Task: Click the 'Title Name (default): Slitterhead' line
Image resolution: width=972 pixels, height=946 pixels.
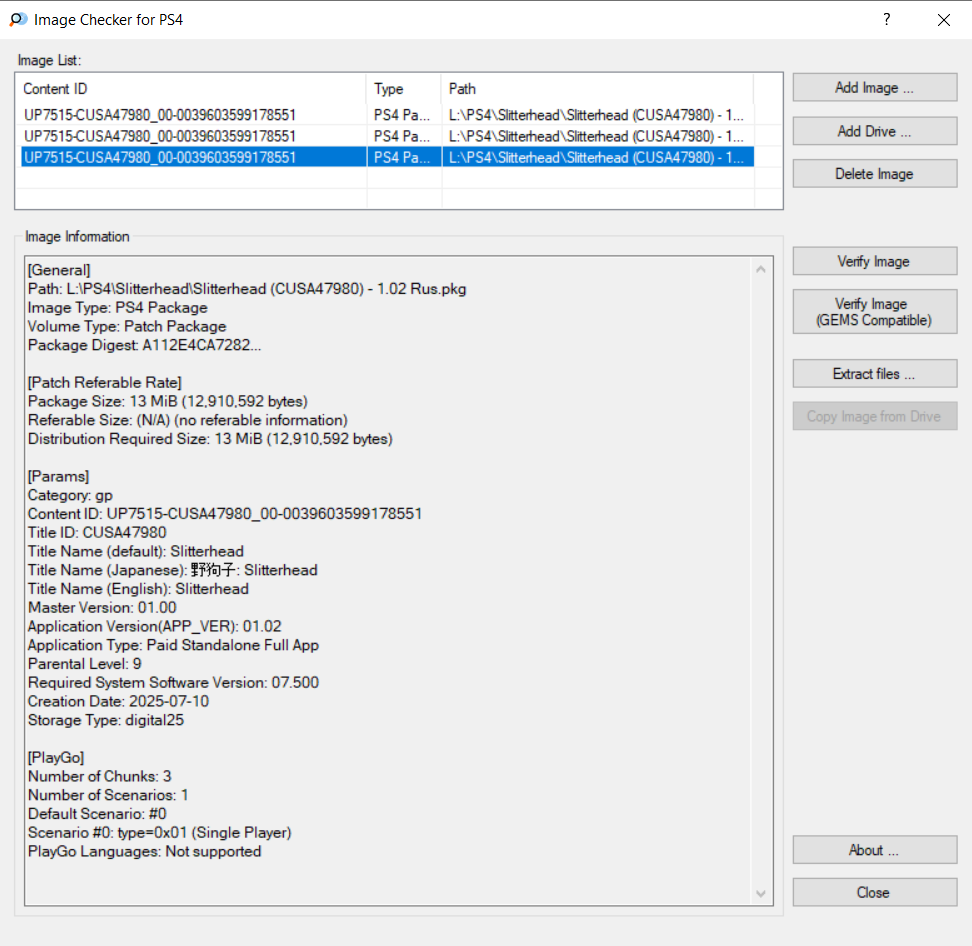Action: [136, 551]
